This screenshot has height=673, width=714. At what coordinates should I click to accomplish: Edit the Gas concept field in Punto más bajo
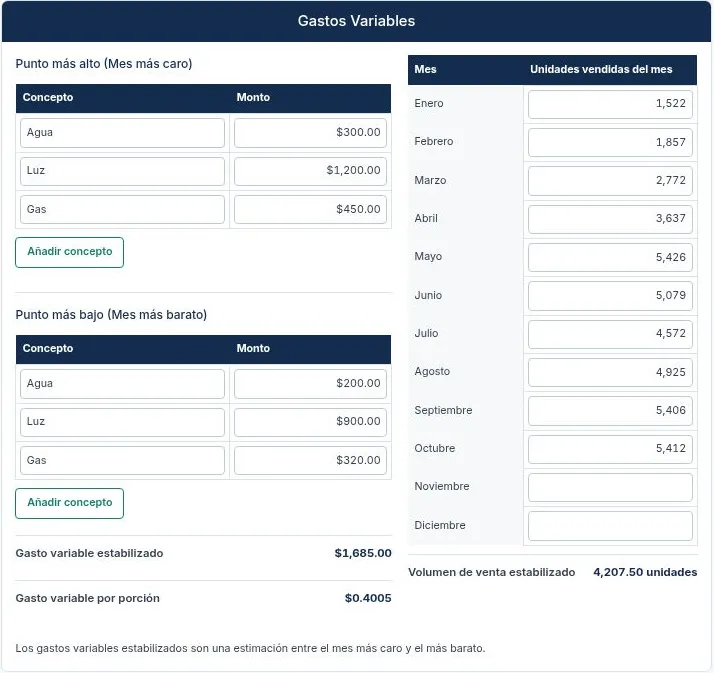(x=122, y=460)
